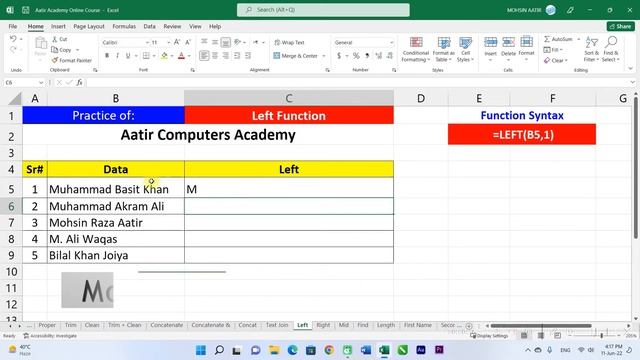Toggle underline formatting

(x=128, y=56)
